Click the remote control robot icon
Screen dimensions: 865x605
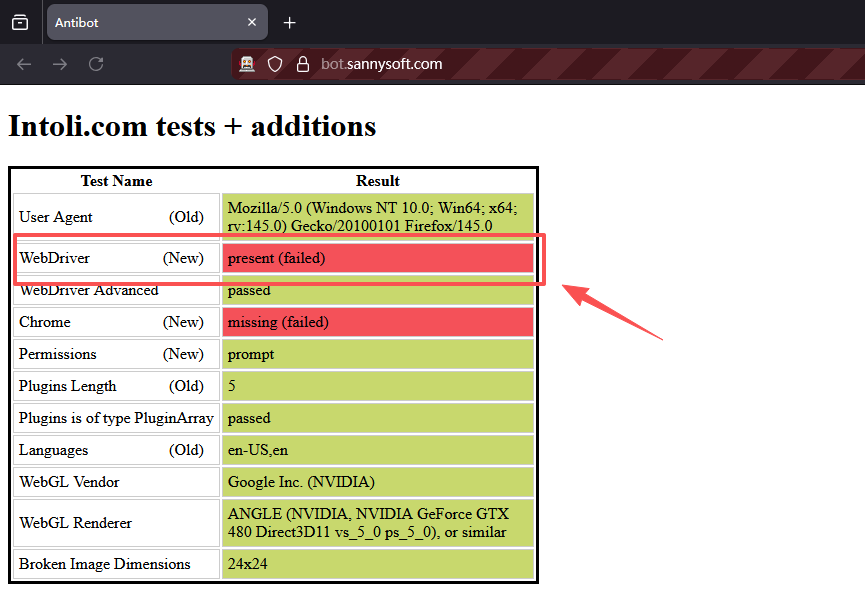click(x=247, y=64)
